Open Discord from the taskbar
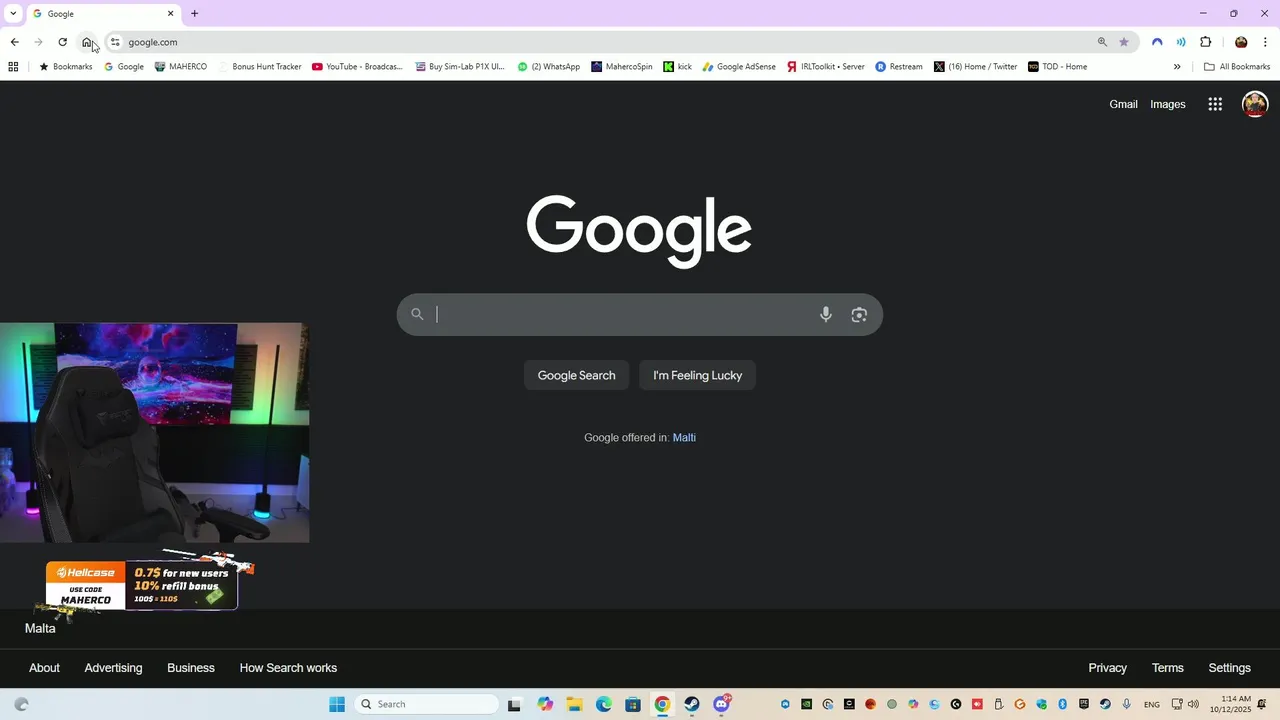1280x720 pixels. (722, 704)
